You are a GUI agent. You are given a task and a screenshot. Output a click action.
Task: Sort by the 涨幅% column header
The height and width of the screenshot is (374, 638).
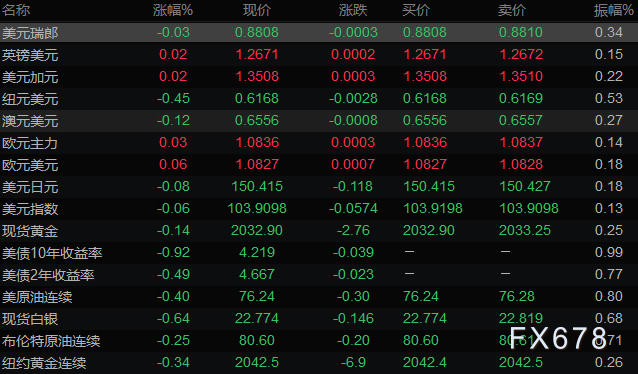(x=173, y=10)
